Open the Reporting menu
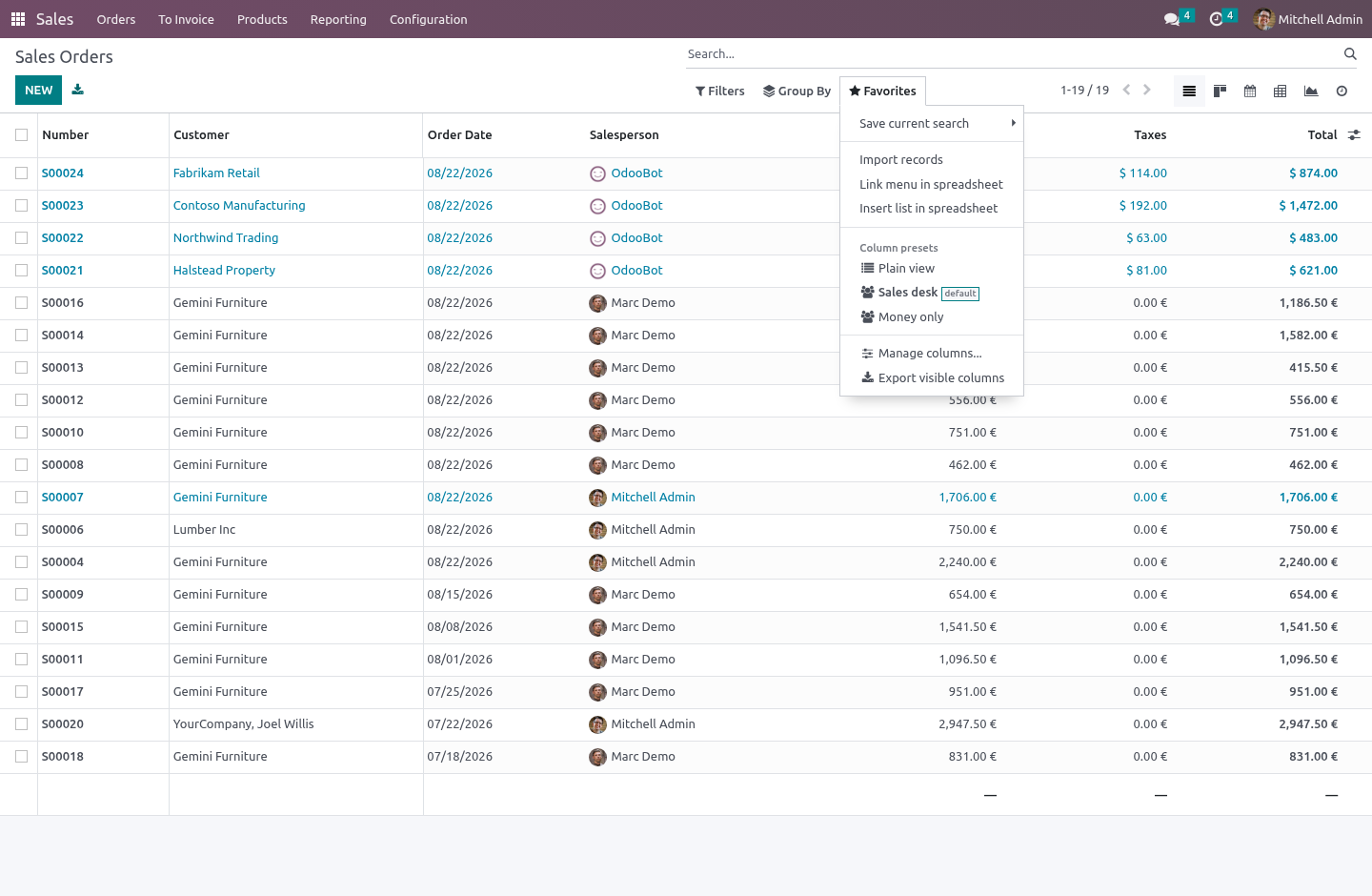This screenshot has height=896, width=1372. tap(338, 19)
